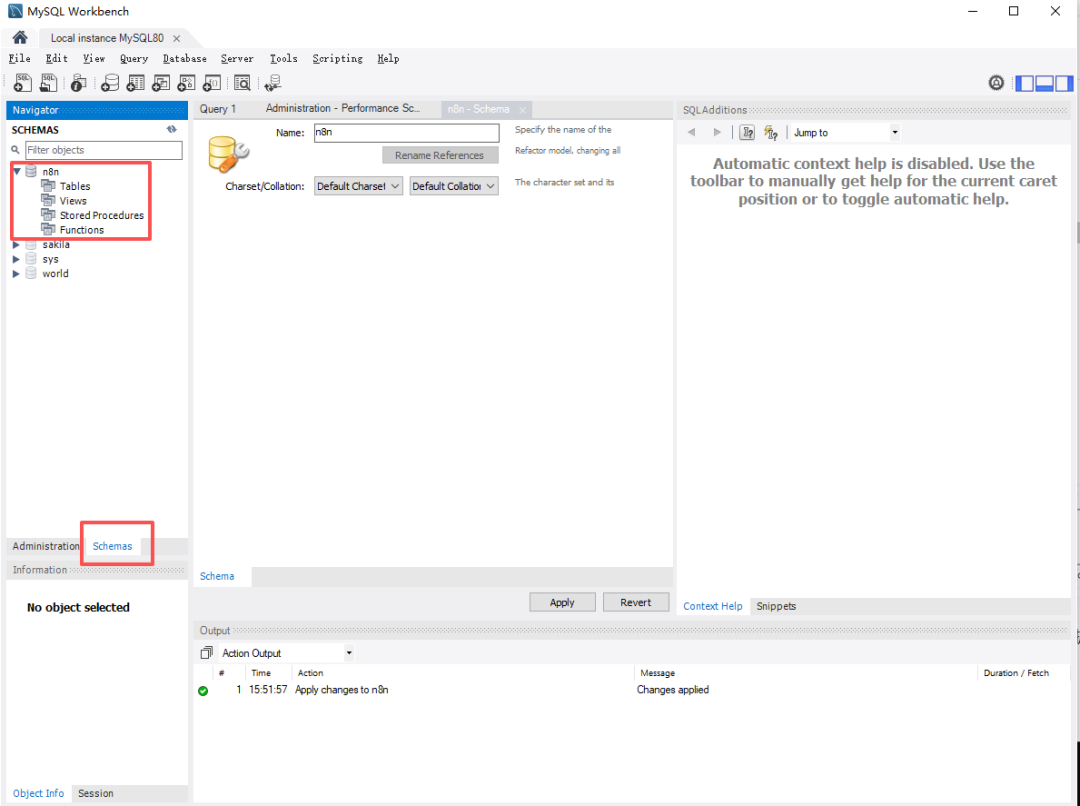Open the Server menu
The height and width of the screenshot is (806, 1080).
pos(237,59)
